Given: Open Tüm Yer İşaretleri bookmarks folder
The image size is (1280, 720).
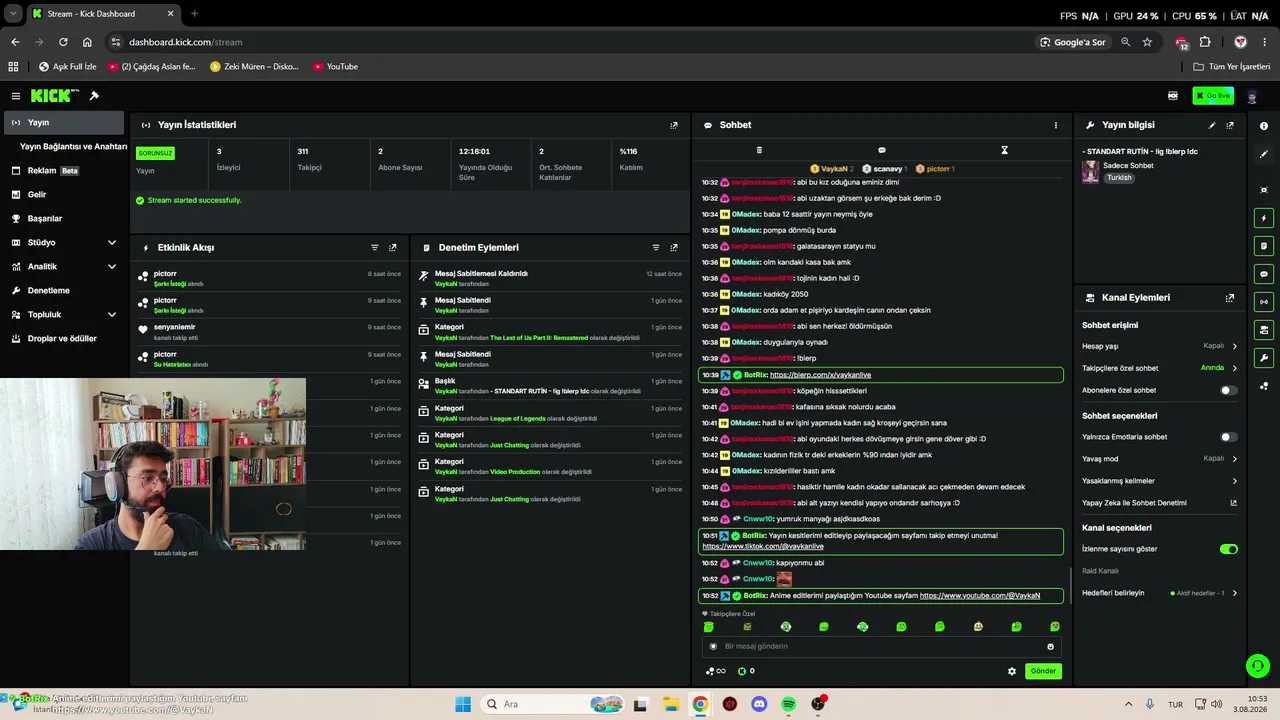Looking at the screenshot, I should pyautogui.click(x=1231, y=67).
